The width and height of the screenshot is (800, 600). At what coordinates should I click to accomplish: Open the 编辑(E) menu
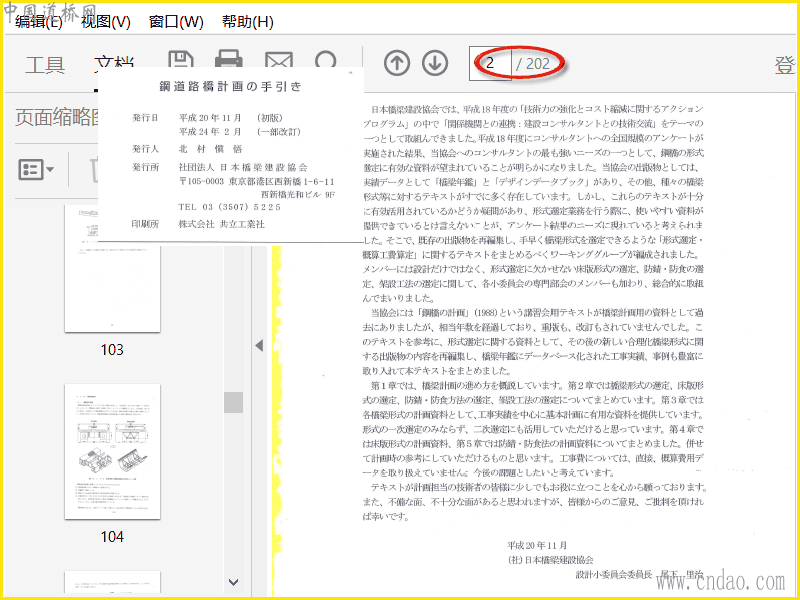tap(39, 22)
